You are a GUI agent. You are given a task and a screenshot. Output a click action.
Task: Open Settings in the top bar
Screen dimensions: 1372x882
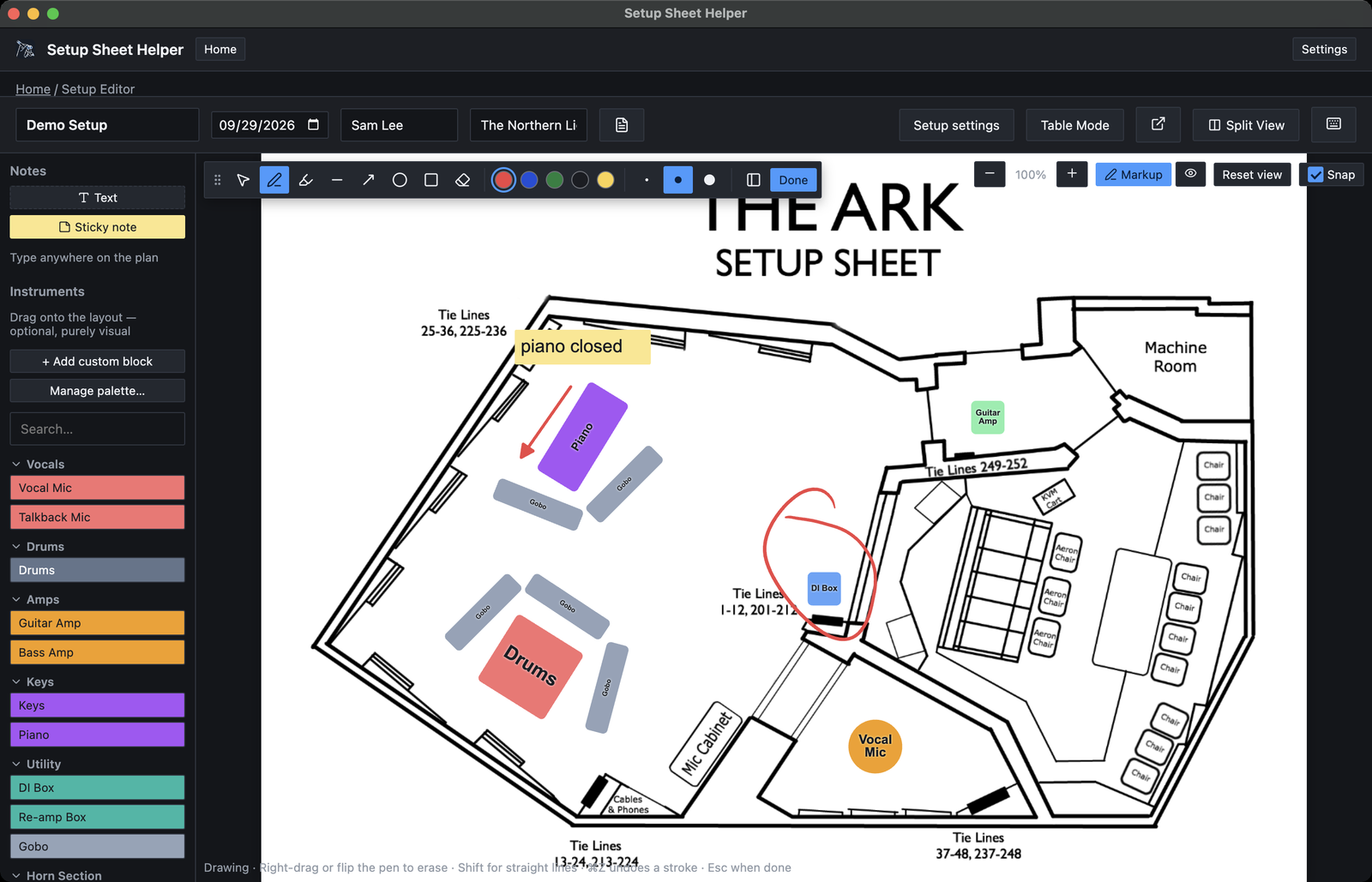[x=1324, y=50]
